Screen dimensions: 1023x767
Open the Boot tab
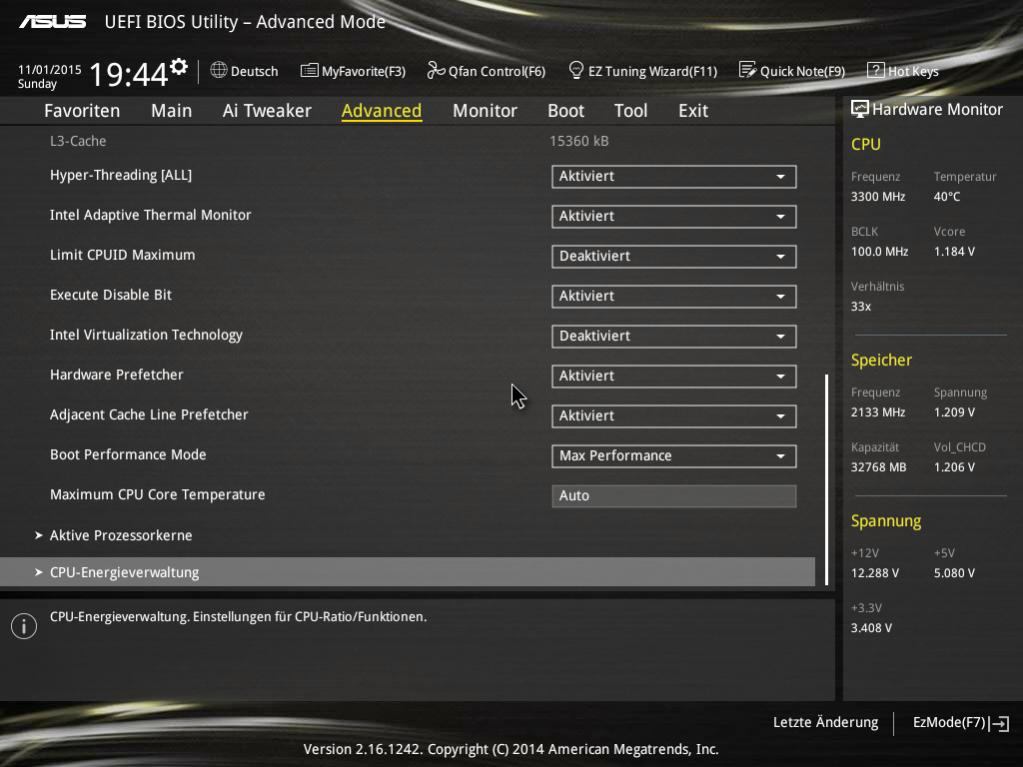tap(566, 111)
